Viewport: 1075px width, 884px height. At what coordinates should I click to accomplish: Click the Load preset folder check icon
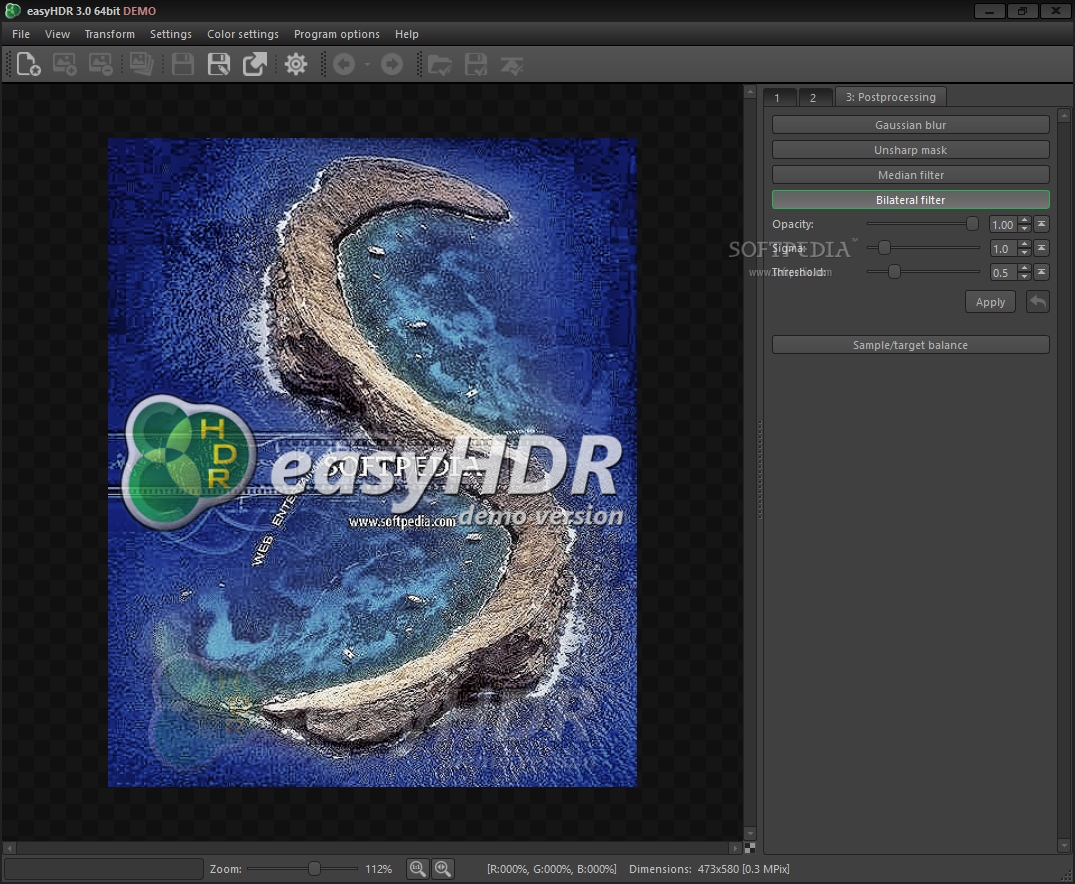pyautogui.click(x=439, y=65)
